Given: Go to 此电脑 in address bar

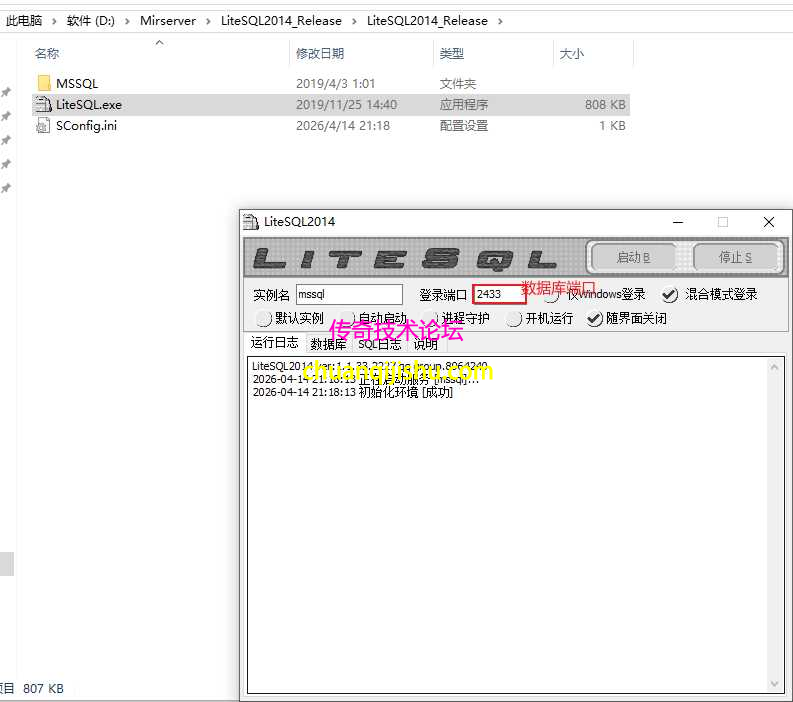Looking at the screenshot, I should point(24,21).
